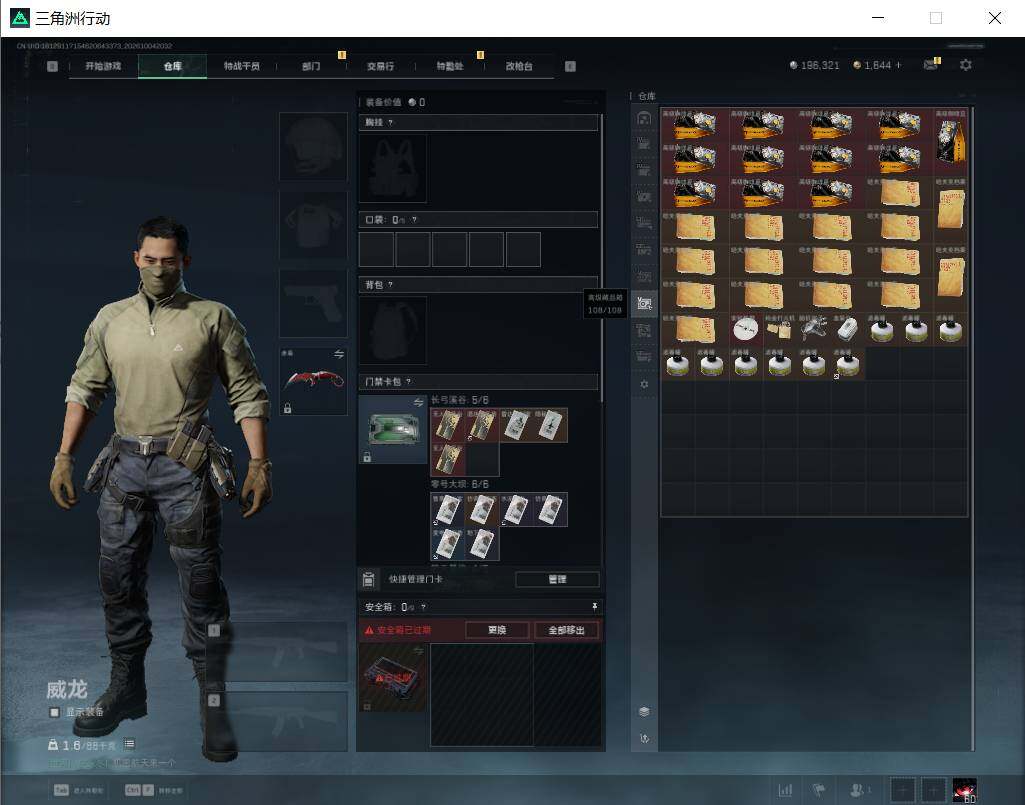This screenshot has height=805, width=1025.
Task: Open the 部门 tab
Action: (311, 66)
